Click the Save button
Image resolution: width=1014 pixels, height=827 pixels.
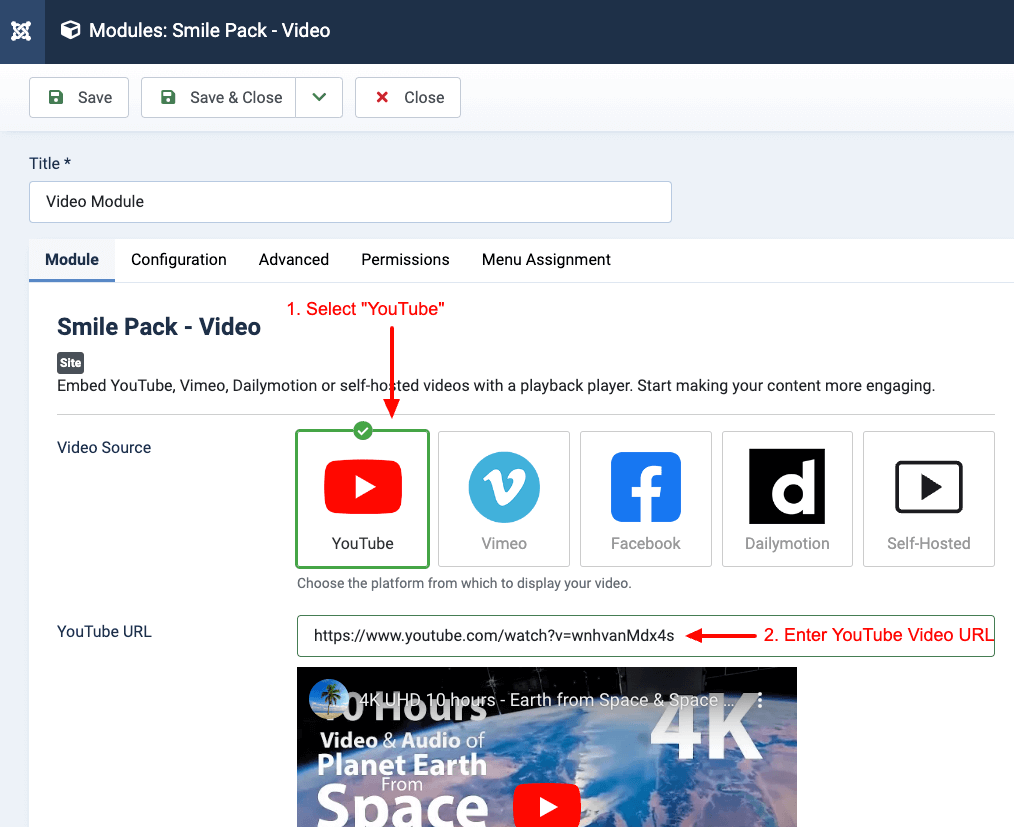coord(79,98)
